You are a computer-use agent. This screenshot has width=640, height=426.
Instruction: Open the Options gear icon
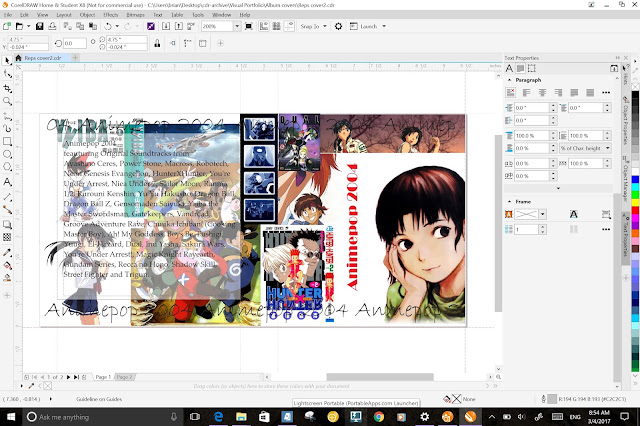[x=338, y=27]
